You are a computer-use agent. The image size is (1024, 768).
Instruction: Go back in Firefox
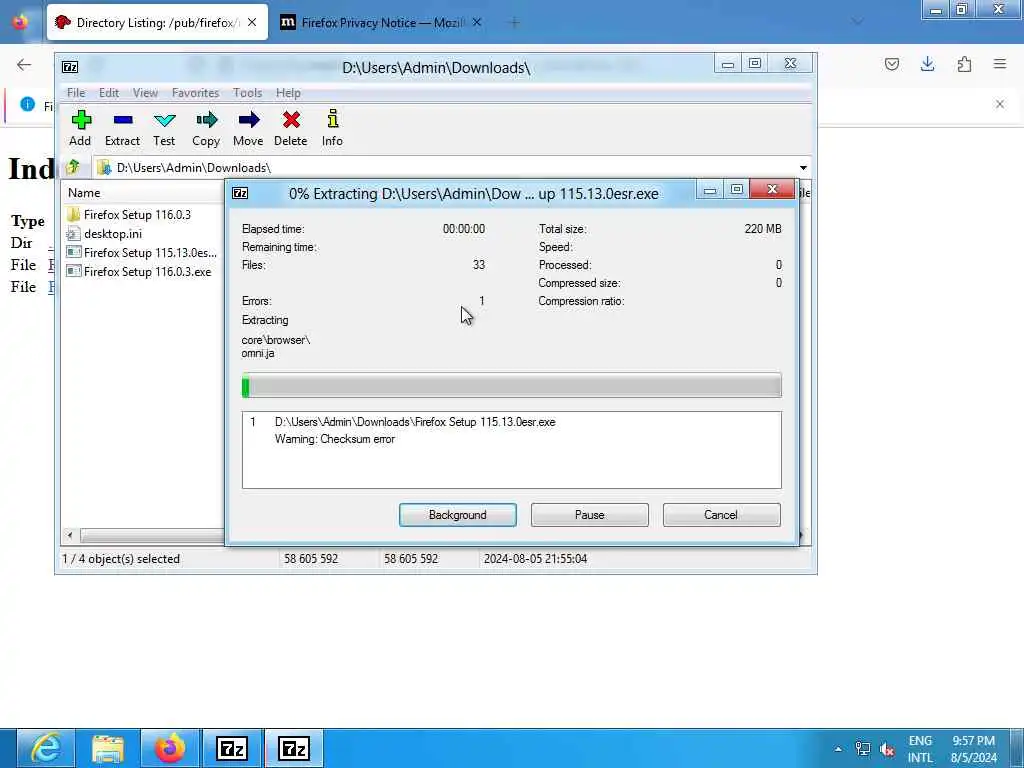tap(24, 64)
